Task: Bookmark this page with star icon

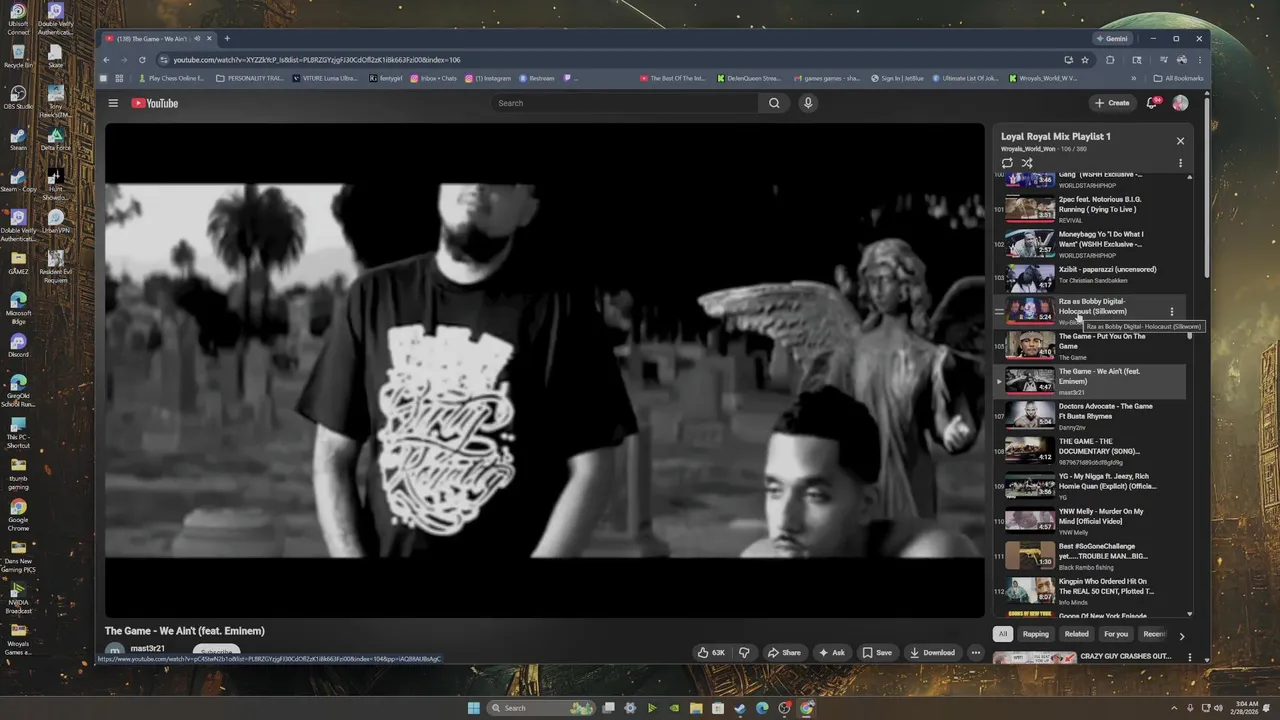Action: 1085,60
